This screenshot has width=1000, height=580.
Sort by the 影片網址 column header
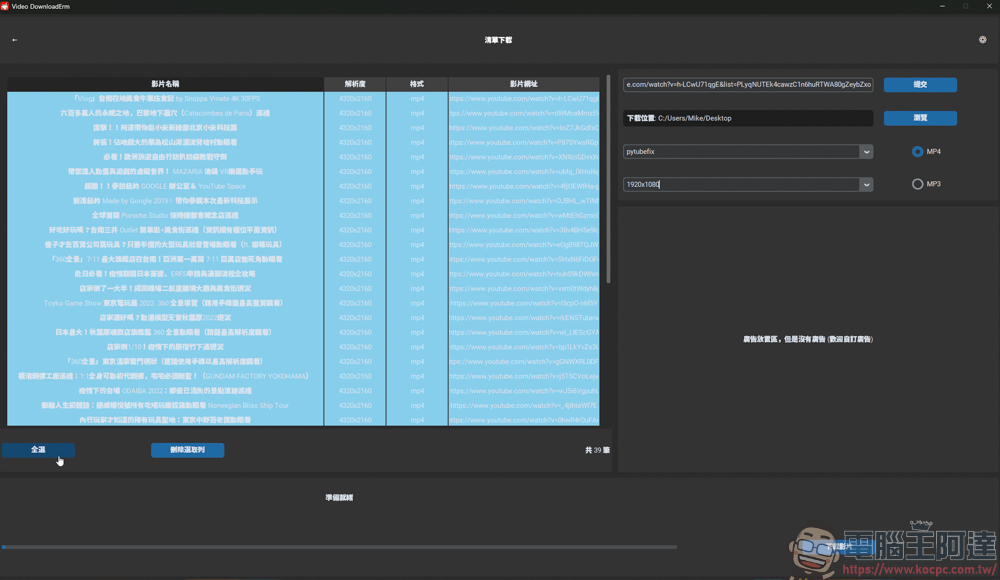pyautogui.click(x=524, y=84)
